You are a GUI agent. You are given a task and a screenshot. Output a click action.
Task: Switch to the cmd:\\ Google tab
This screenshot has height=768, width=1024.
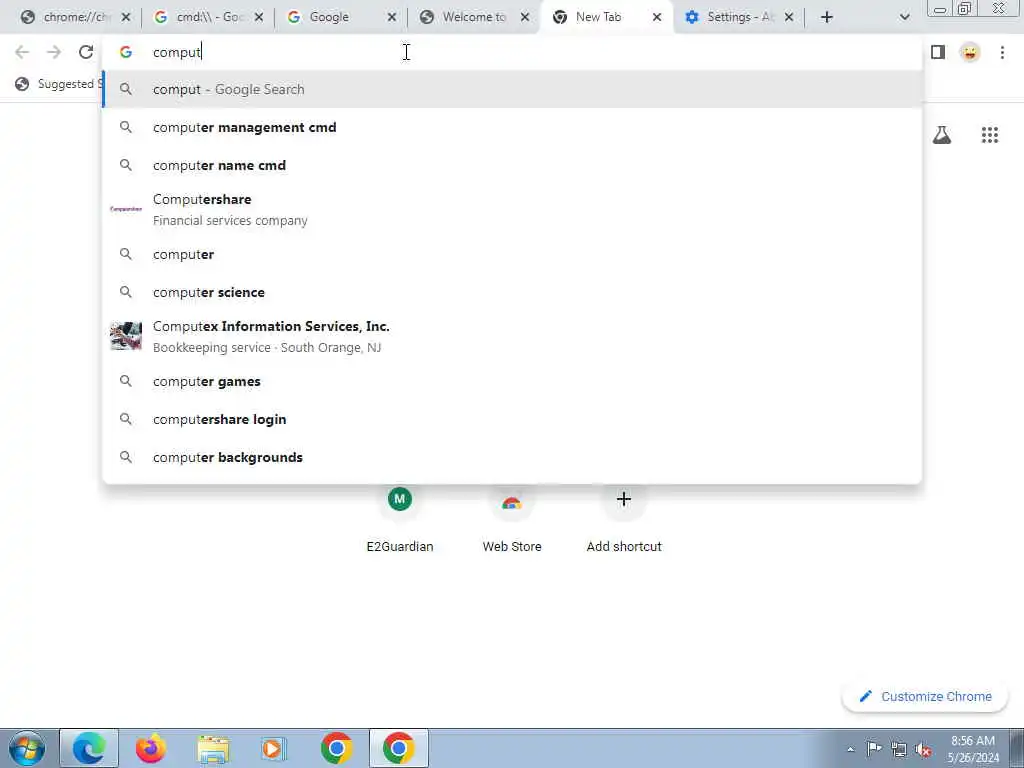[208, 18]
